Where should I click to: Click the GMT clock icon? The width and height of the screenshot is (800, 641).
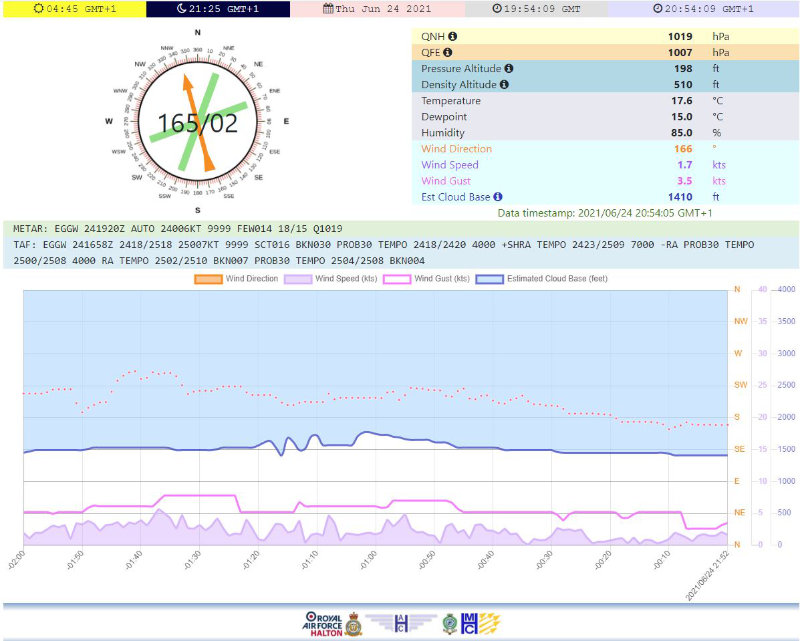point(497,9)
